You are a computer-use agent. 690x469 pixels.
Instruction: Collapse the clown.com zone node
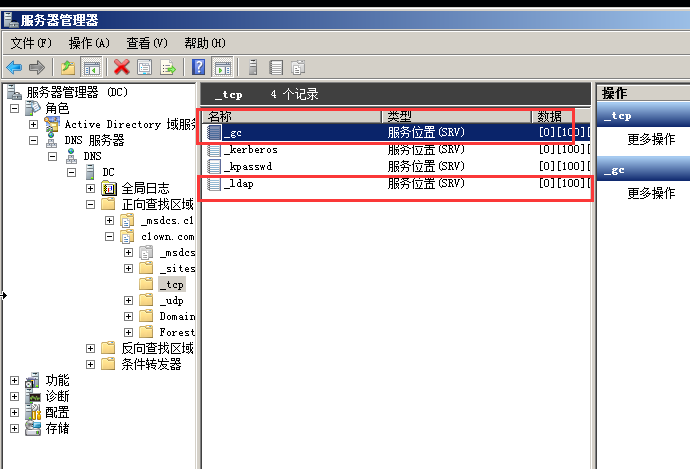click(108, 237)
